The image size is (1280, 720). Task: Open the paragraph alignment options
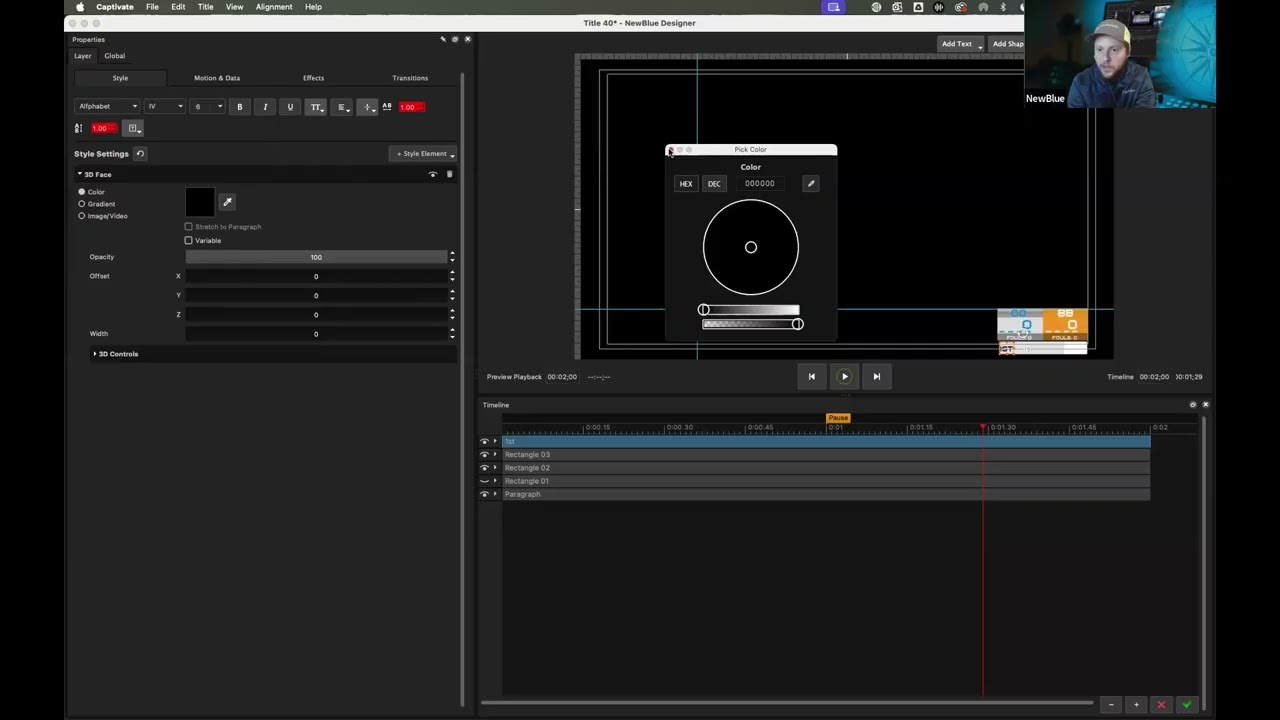point(342,107)
